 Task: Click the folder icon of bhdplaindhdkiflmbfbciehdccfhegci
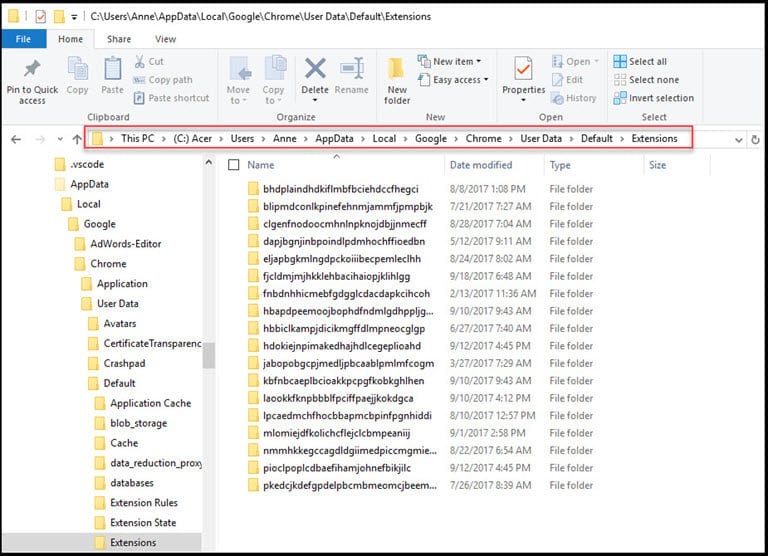253,189
